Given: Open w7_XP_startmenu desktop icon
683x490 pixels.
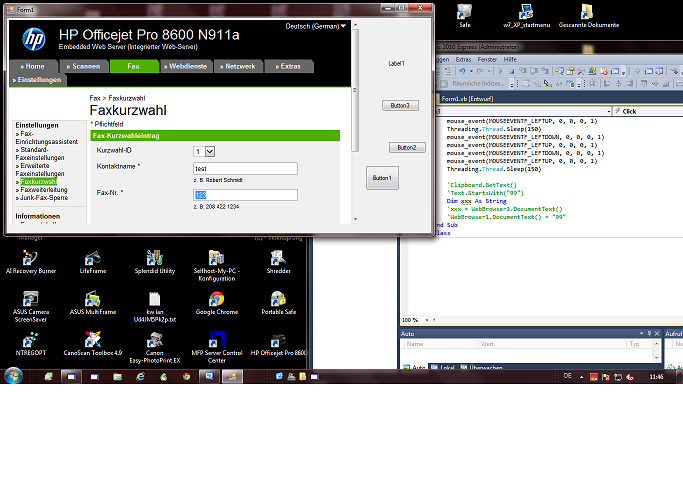Looking at the screenshot, I should pyautogui.click(x=527, y=16).
